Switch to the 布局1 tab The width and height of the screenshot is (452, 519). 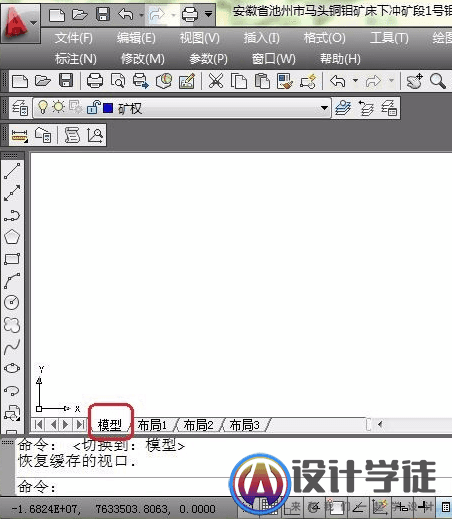[152, 425]
